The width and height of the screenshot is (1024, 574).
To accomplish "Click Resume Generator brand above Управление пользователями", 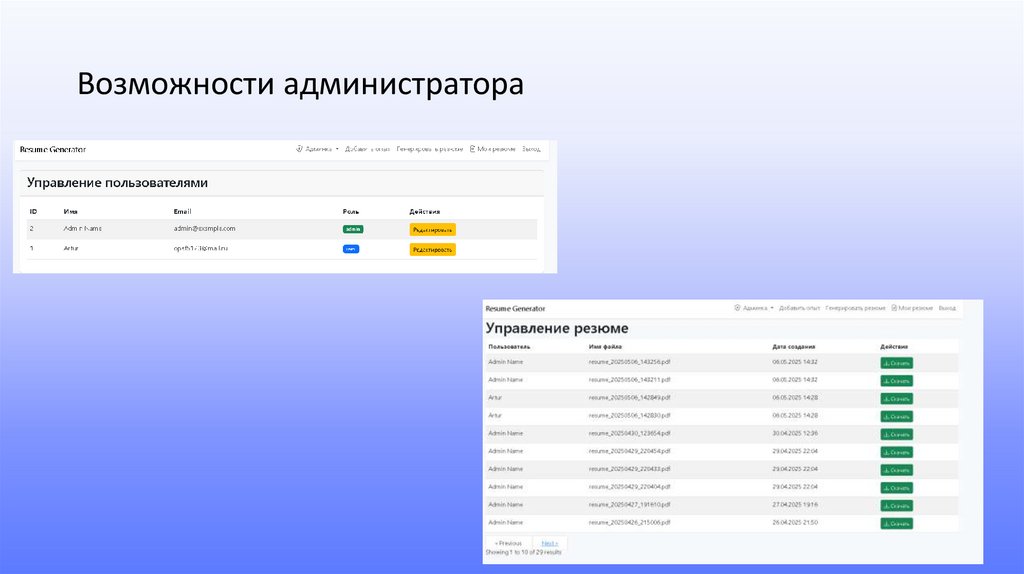I will click(53, 150).
